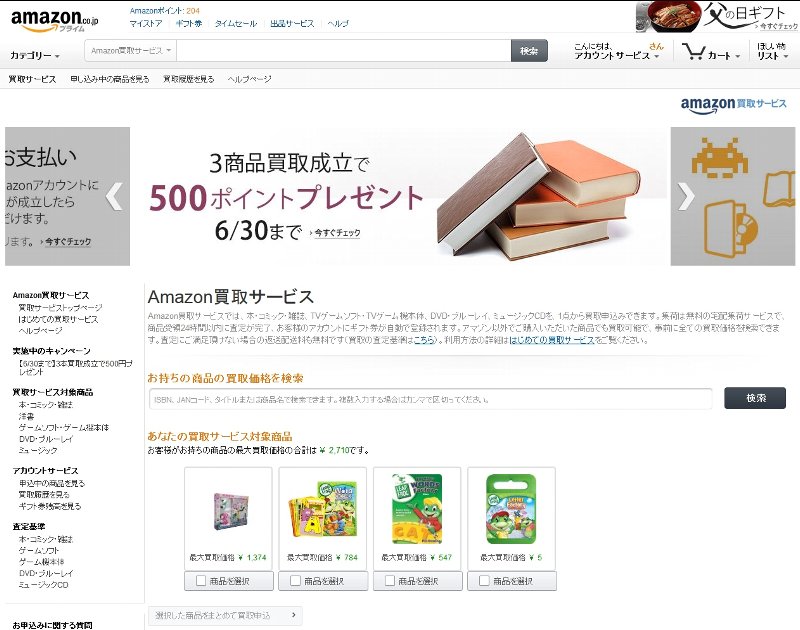Click the ISBN/JAN code price search field
The image size is (800, 630).
pyautogui.click(x=430, y=399)
